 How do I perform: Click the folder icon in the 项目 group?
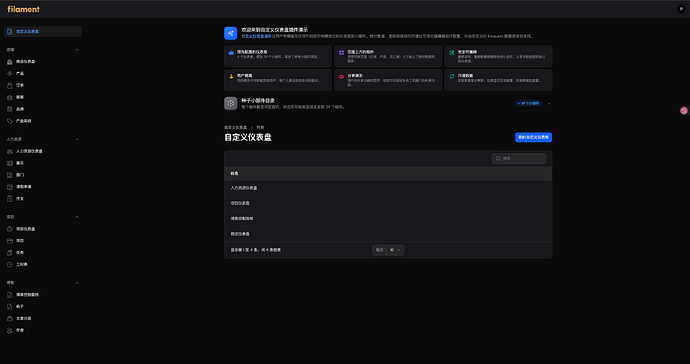click(x=10, y=241)
